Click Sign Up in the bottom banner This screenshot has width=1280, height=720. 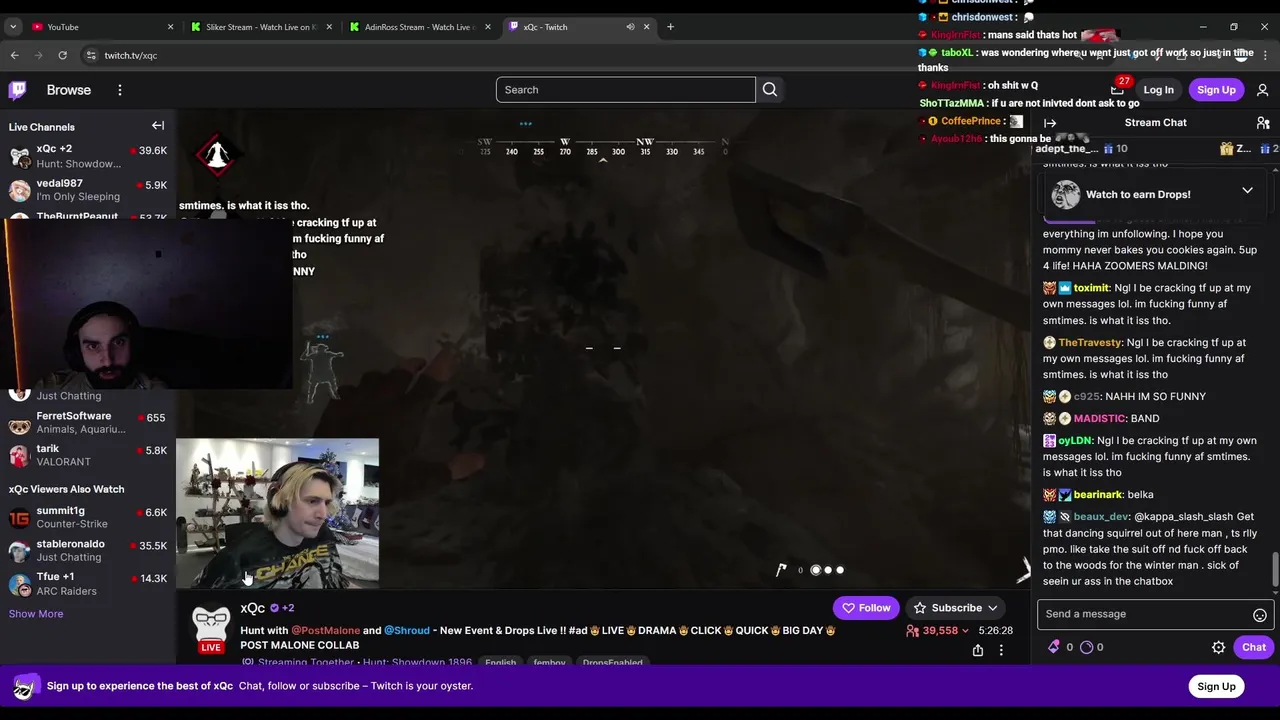[1216, 686]
